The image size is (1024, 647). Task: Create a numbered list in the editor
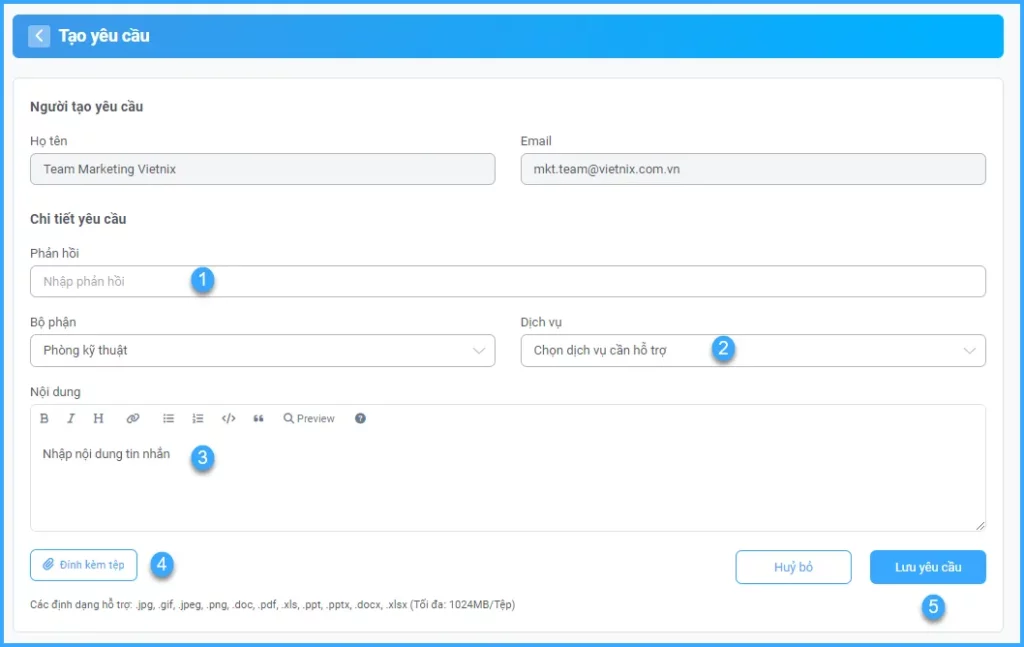pyautogui.click(x=198, y=419)
